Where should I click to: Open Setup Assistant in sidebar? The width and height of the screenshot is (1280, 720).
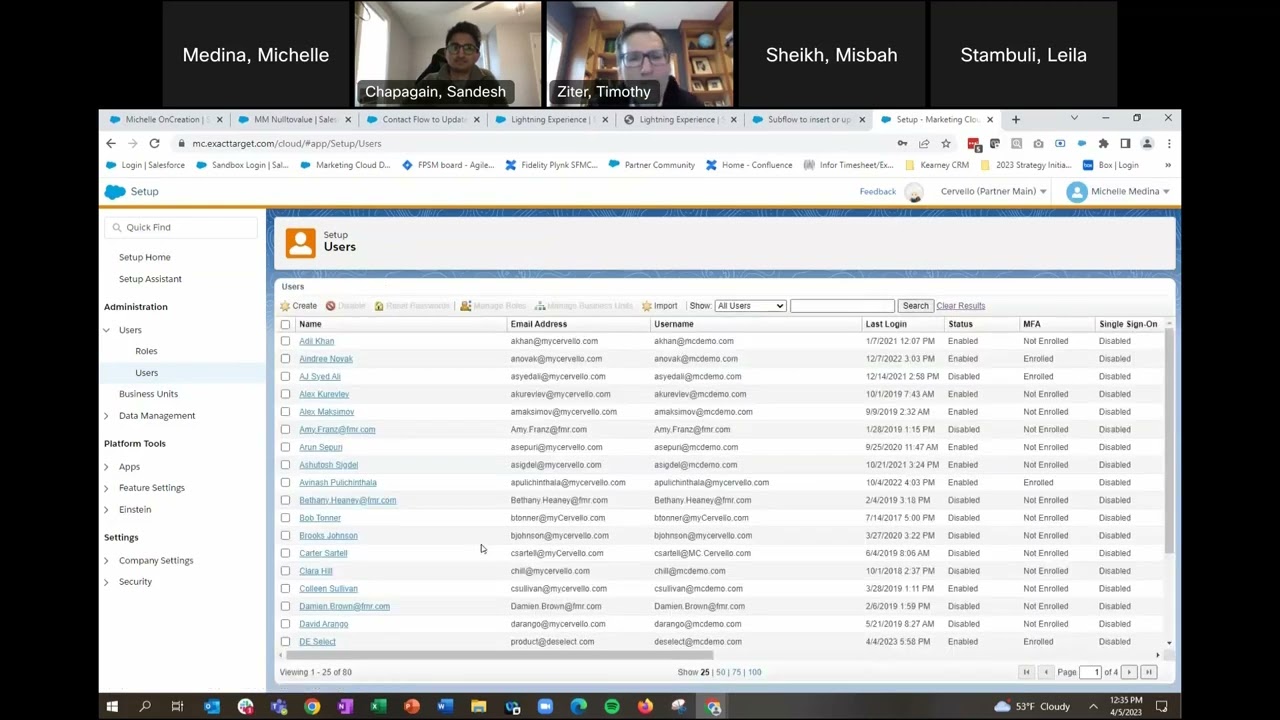(150, 279)
